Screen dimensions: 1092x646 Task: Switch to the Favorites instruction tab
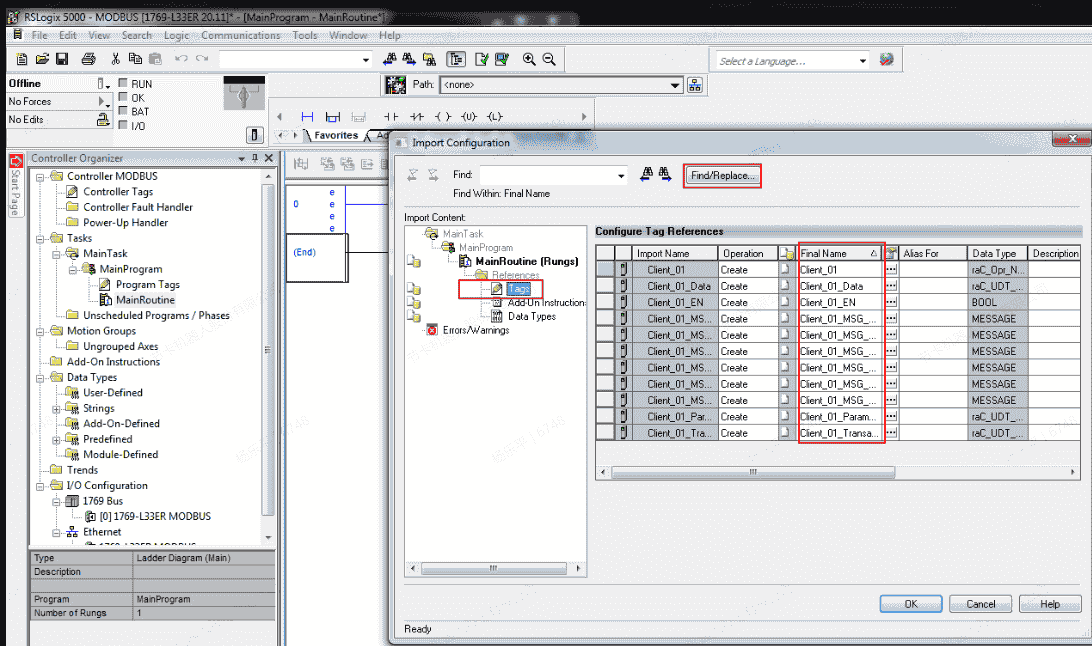pyautogui.click(x=335, y=135)
